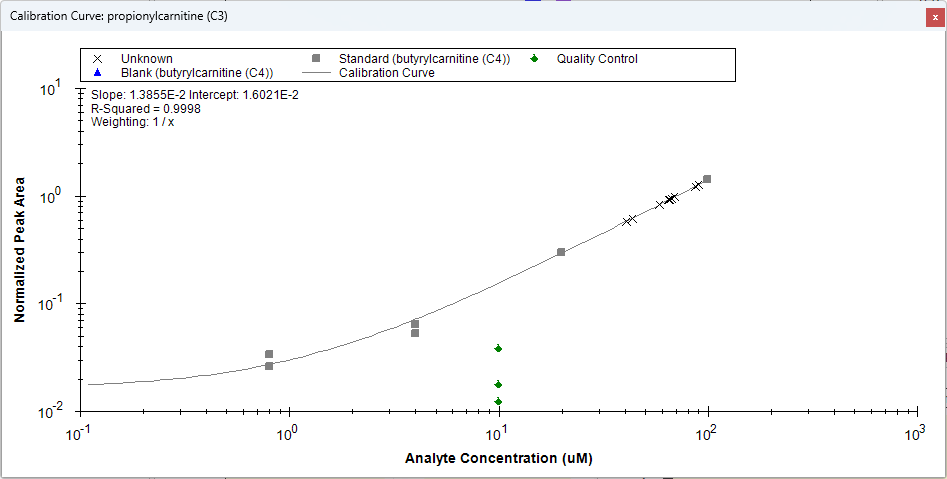947x479 pixels.
Task: Click the gray Standard square legend icon
Action: [315, 59]
